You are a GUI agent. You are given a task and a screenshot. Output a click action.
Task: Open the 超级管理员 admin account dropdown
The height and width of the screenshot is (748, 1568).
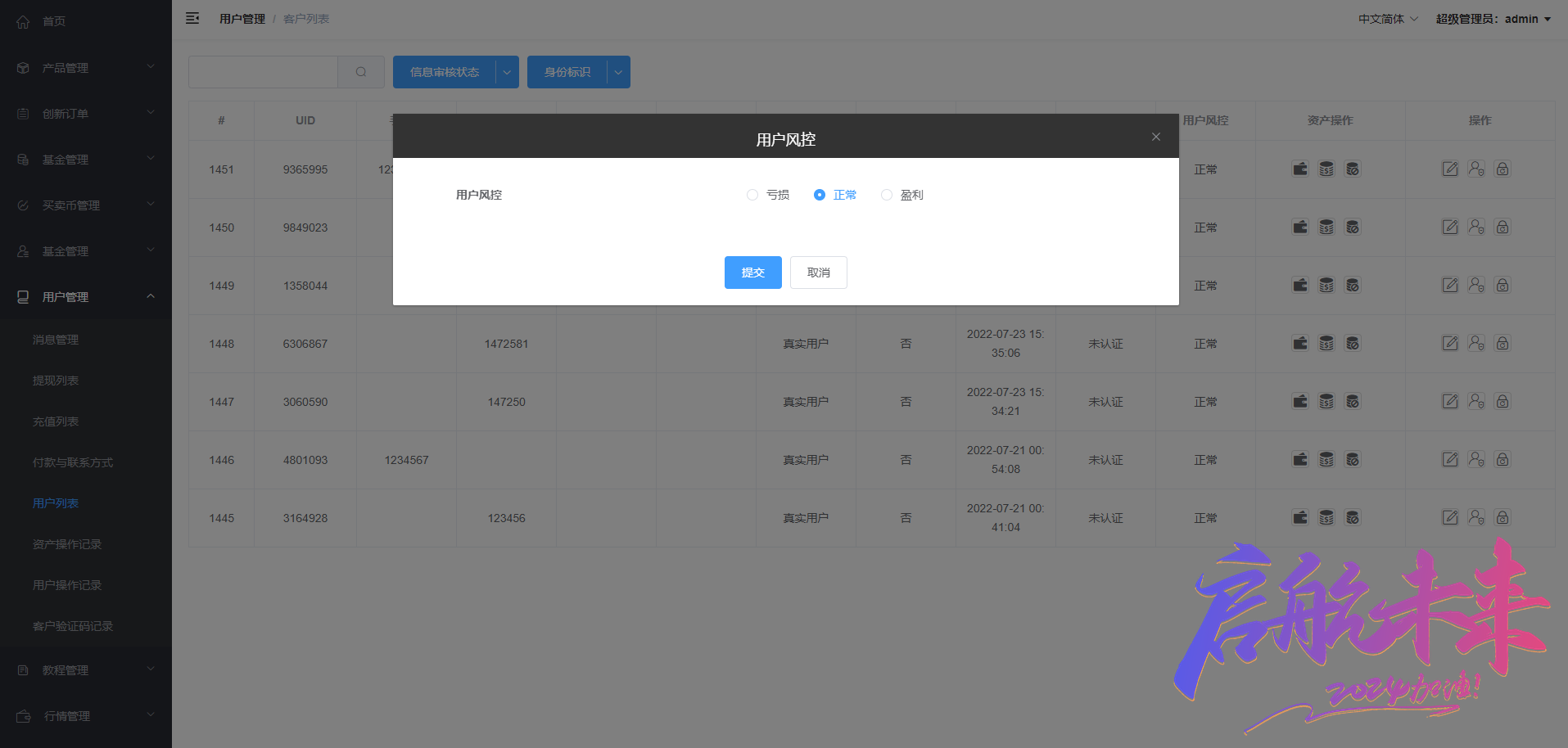point(1493,19)
